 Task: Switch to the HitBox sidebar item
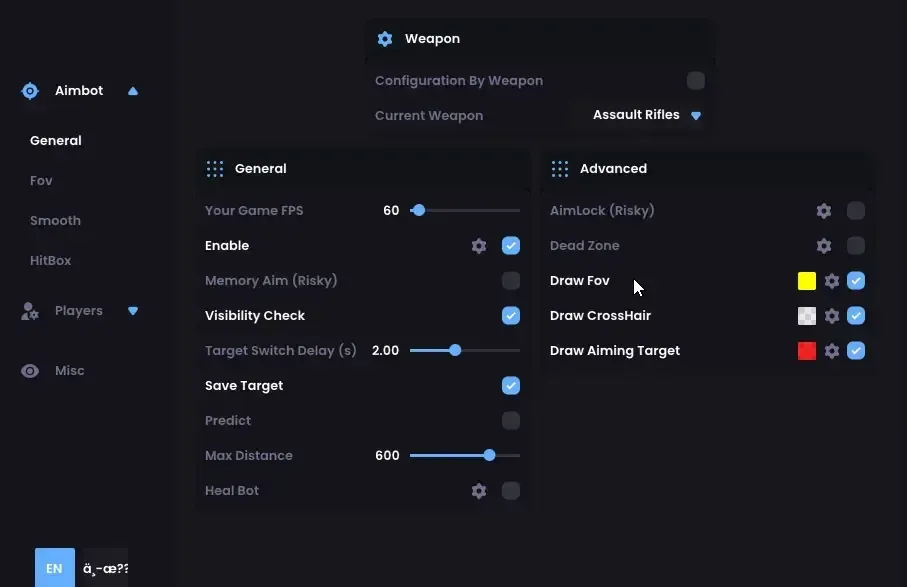[50, 260]
